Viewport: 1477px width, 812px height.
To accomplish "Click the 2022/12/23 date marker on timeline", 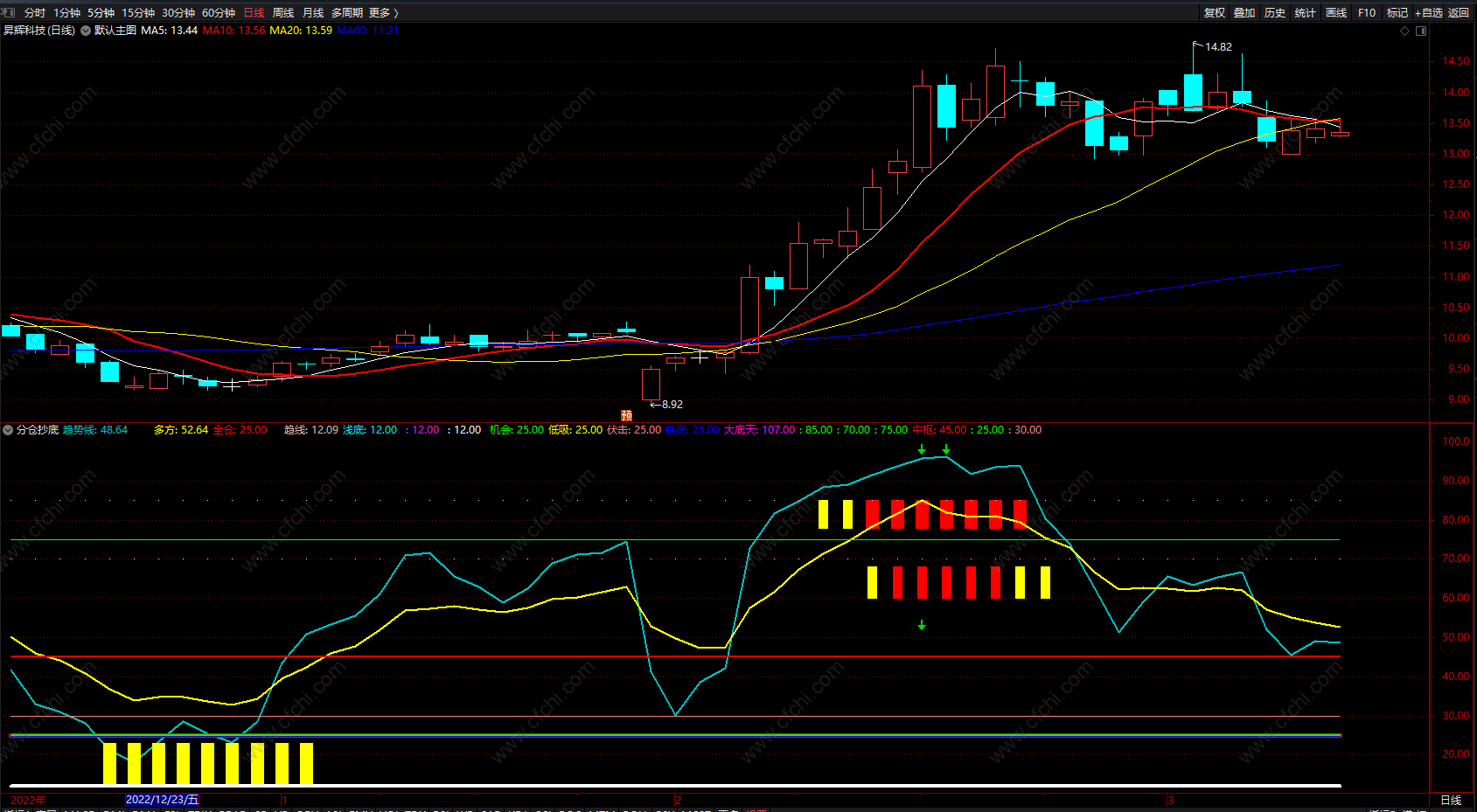I will tap(163, 800).
